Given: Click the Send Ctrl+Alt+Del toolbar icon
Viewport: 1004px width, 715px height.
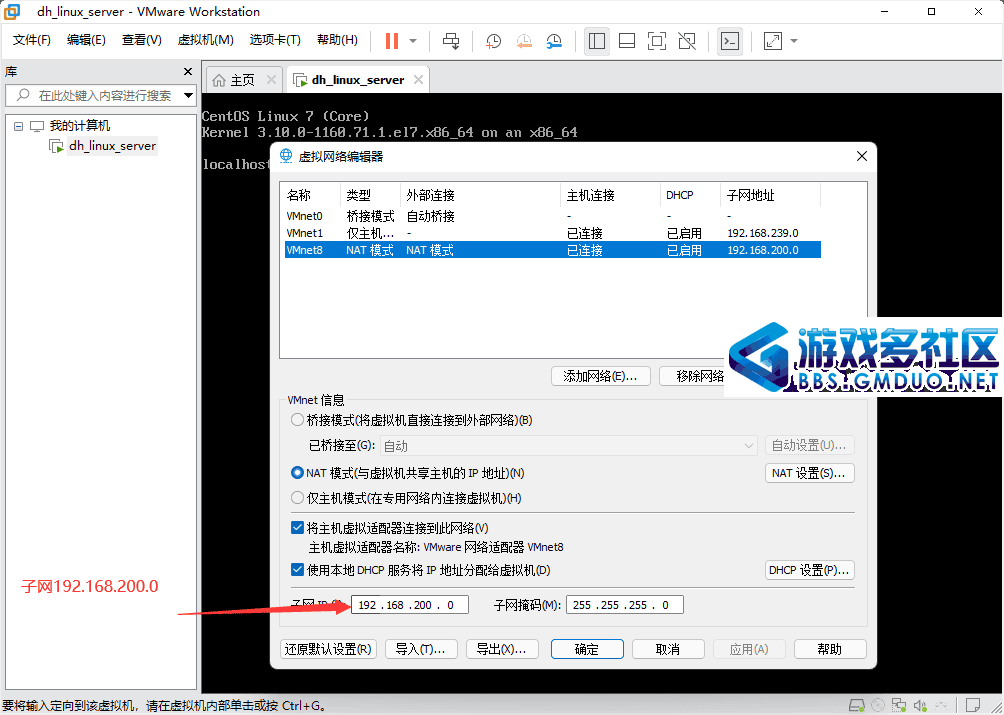Looking at the screenshot, I should (x=451, y=41).
